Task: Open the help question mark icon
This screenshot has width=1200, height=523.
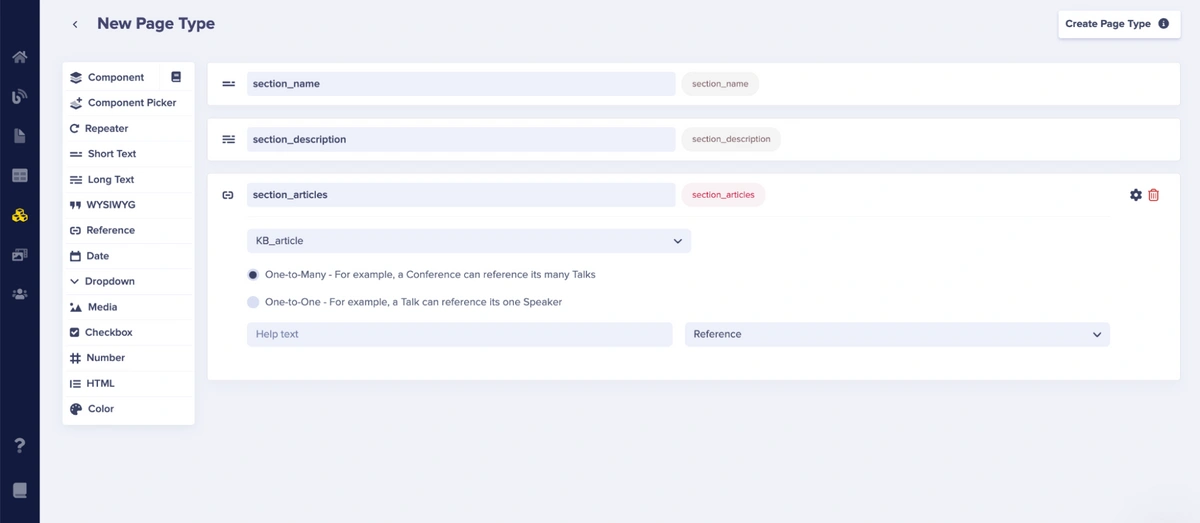Action: point(19,445)
